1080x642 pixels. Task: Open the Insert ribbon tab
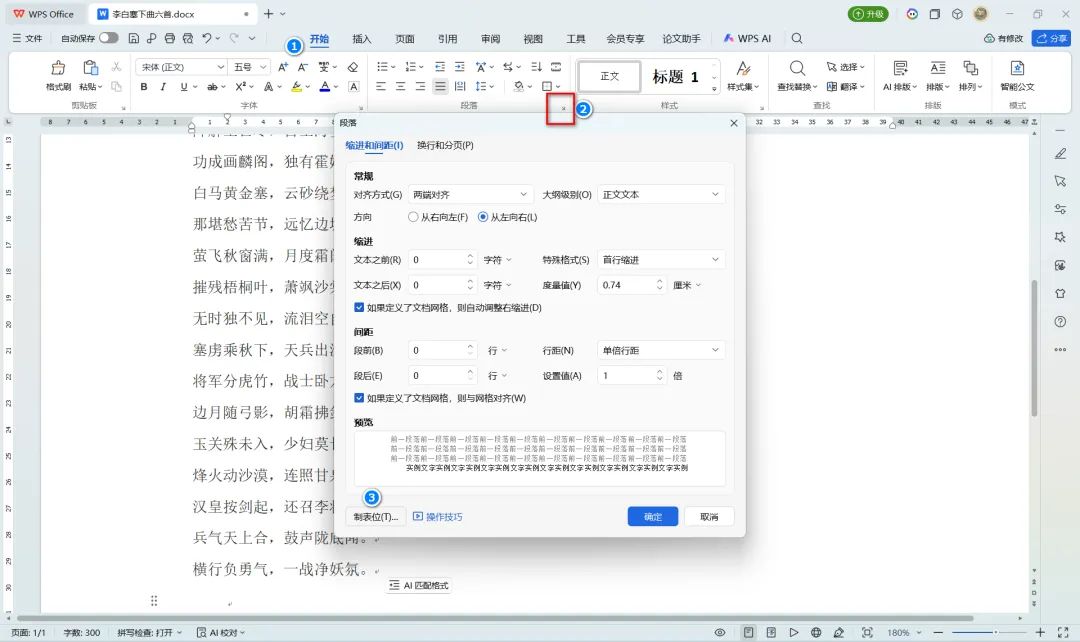tap(362, 39)
